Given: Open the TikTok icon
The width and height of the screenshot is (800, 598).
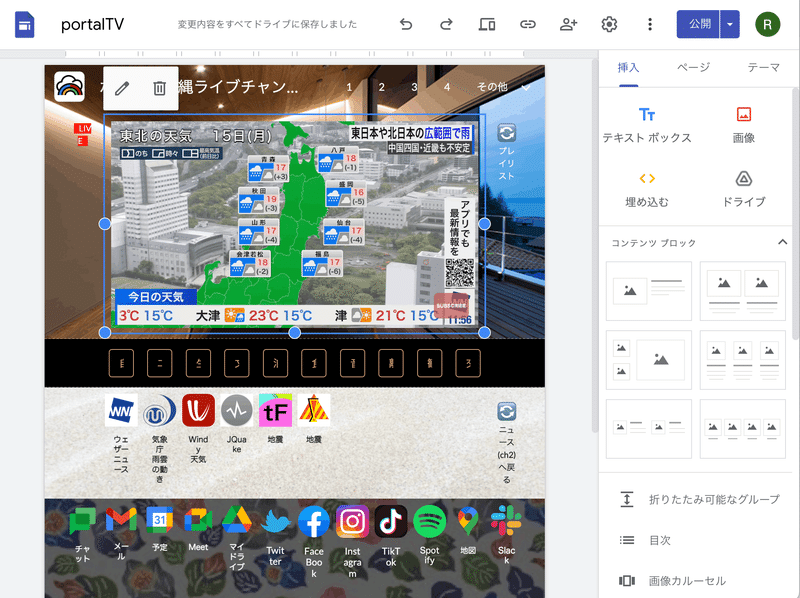Looking at the screenshot, I should [391, 521].
